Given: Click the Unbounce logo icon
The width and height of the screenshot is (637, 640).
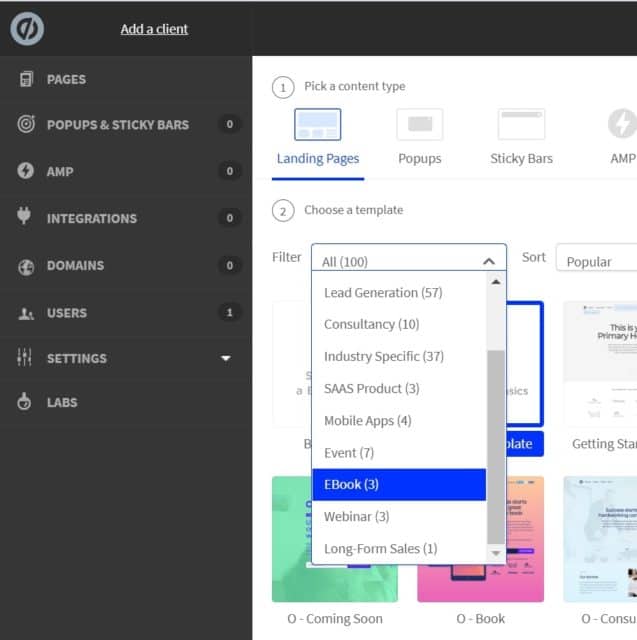Looking at the screenshot, I should [27, 29].
